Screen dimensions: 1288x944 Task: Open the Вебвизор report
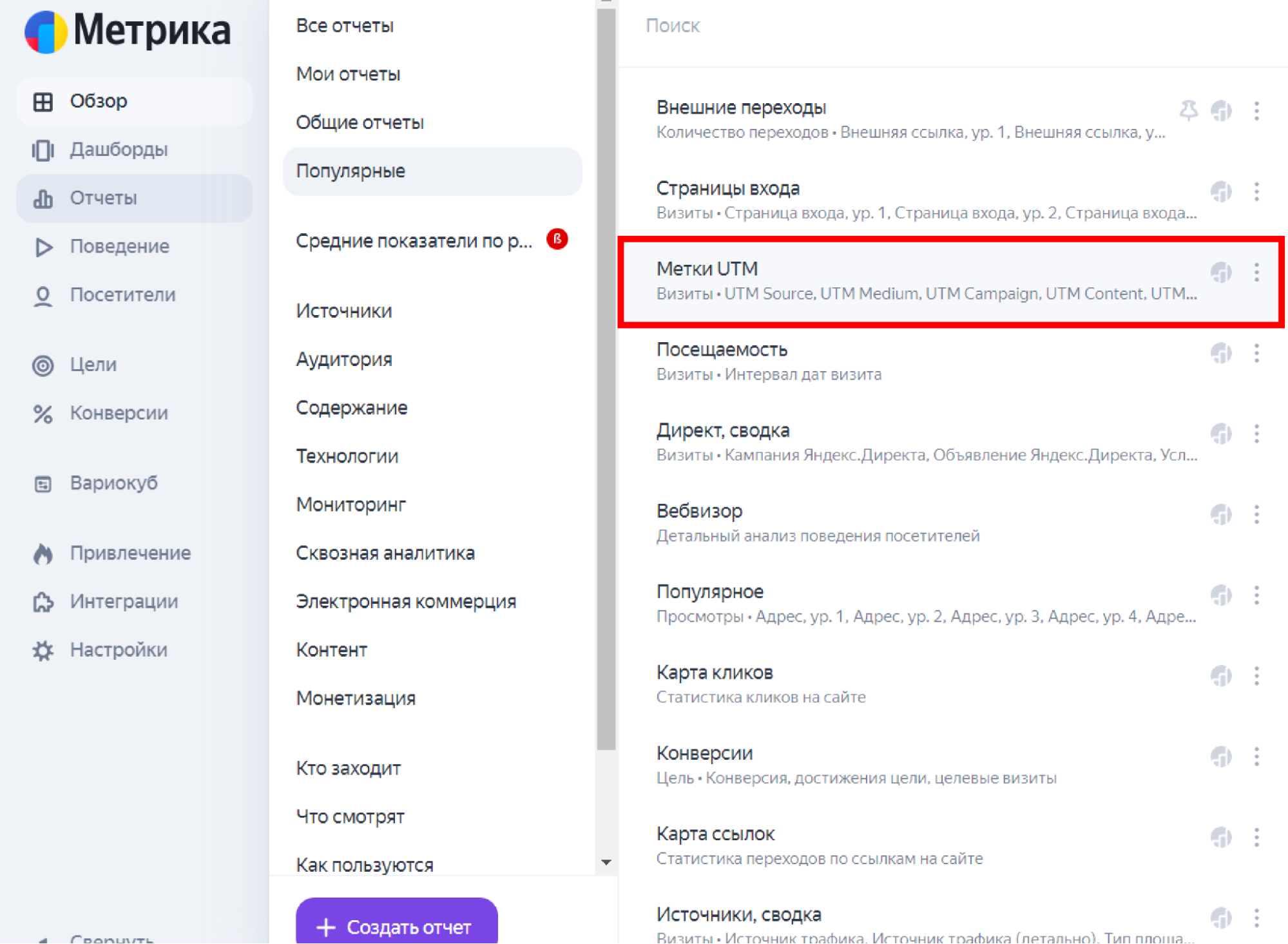tap(699, 511)
